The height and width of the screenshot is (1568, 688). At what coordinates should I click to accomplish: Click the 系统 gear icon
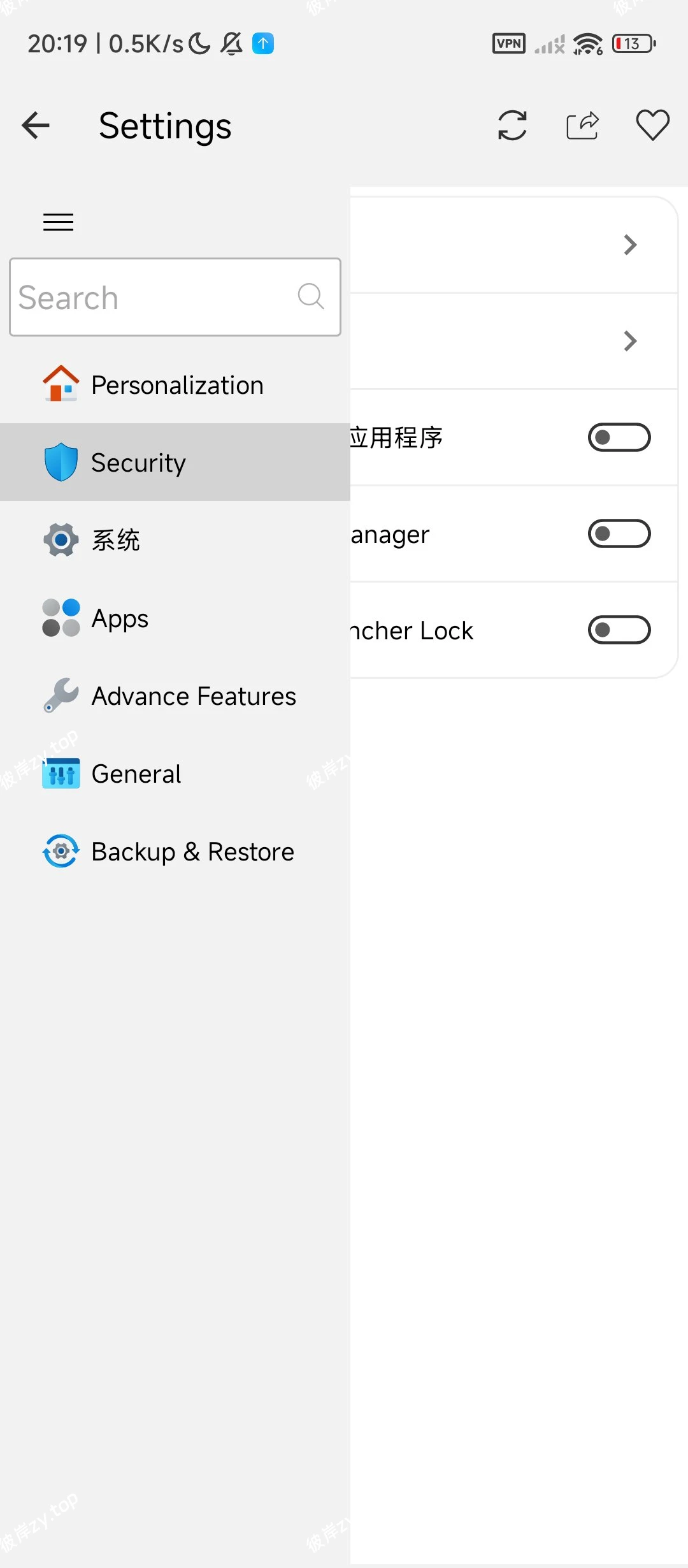pos(61,539)
